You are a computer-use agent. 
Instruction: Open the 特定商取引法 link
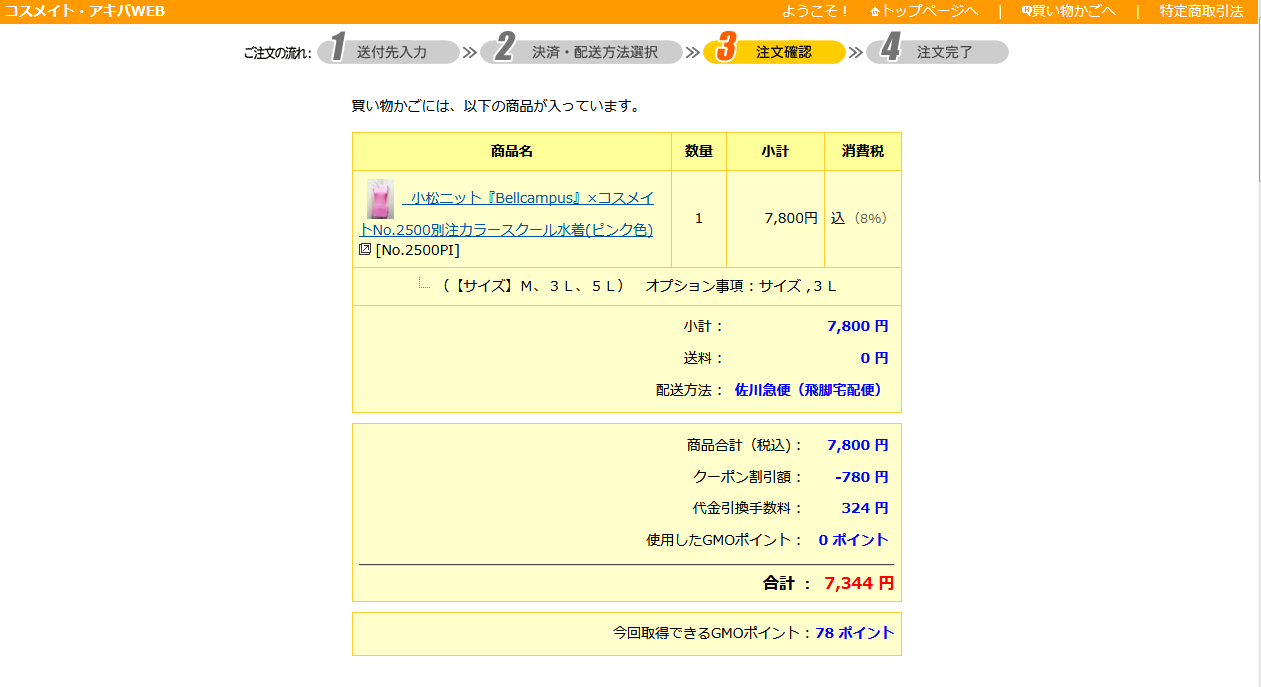point(1201,12)
